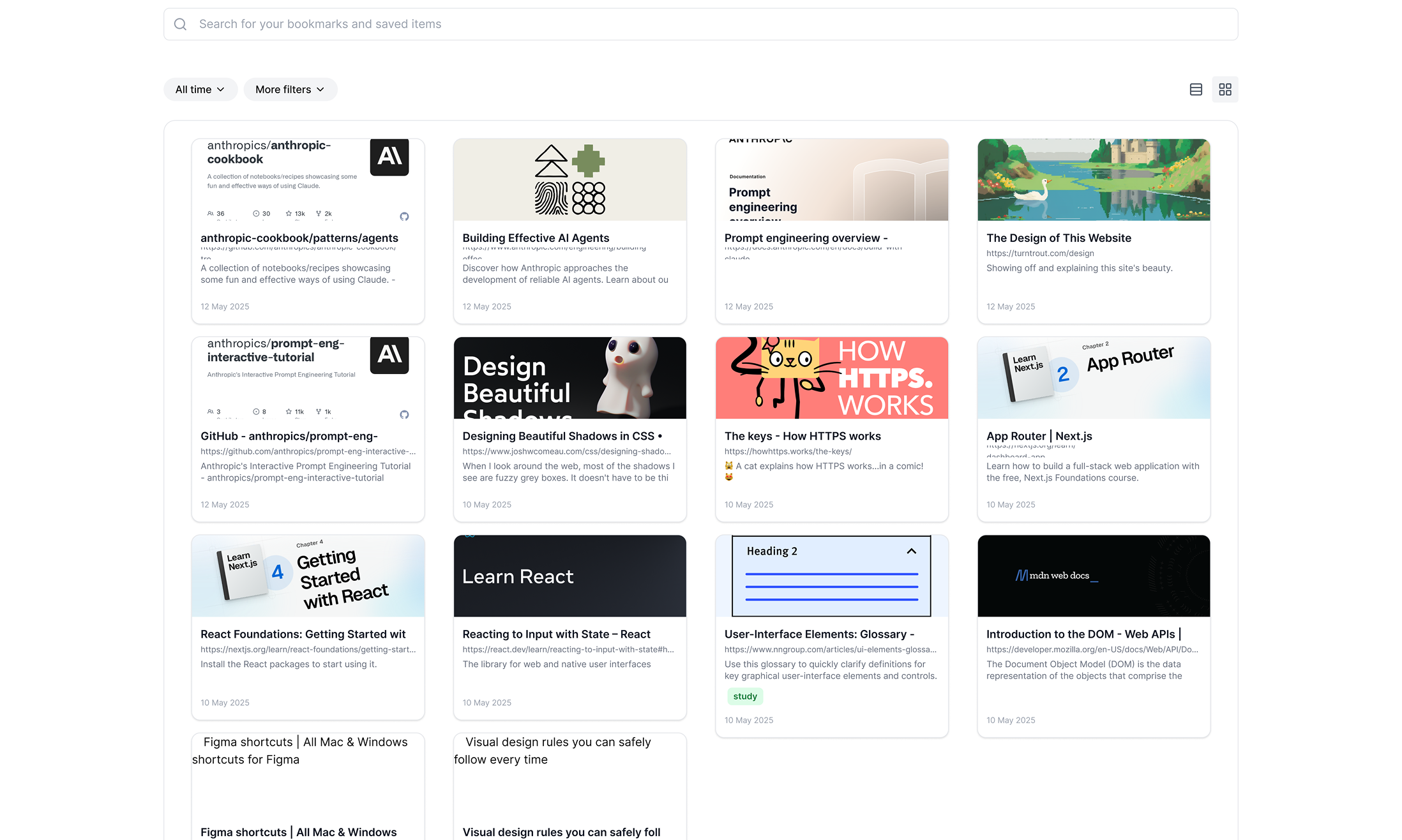Expand the More filters dropdown
This screenshot has width=1402, height=840.
[x=290, y=89]
